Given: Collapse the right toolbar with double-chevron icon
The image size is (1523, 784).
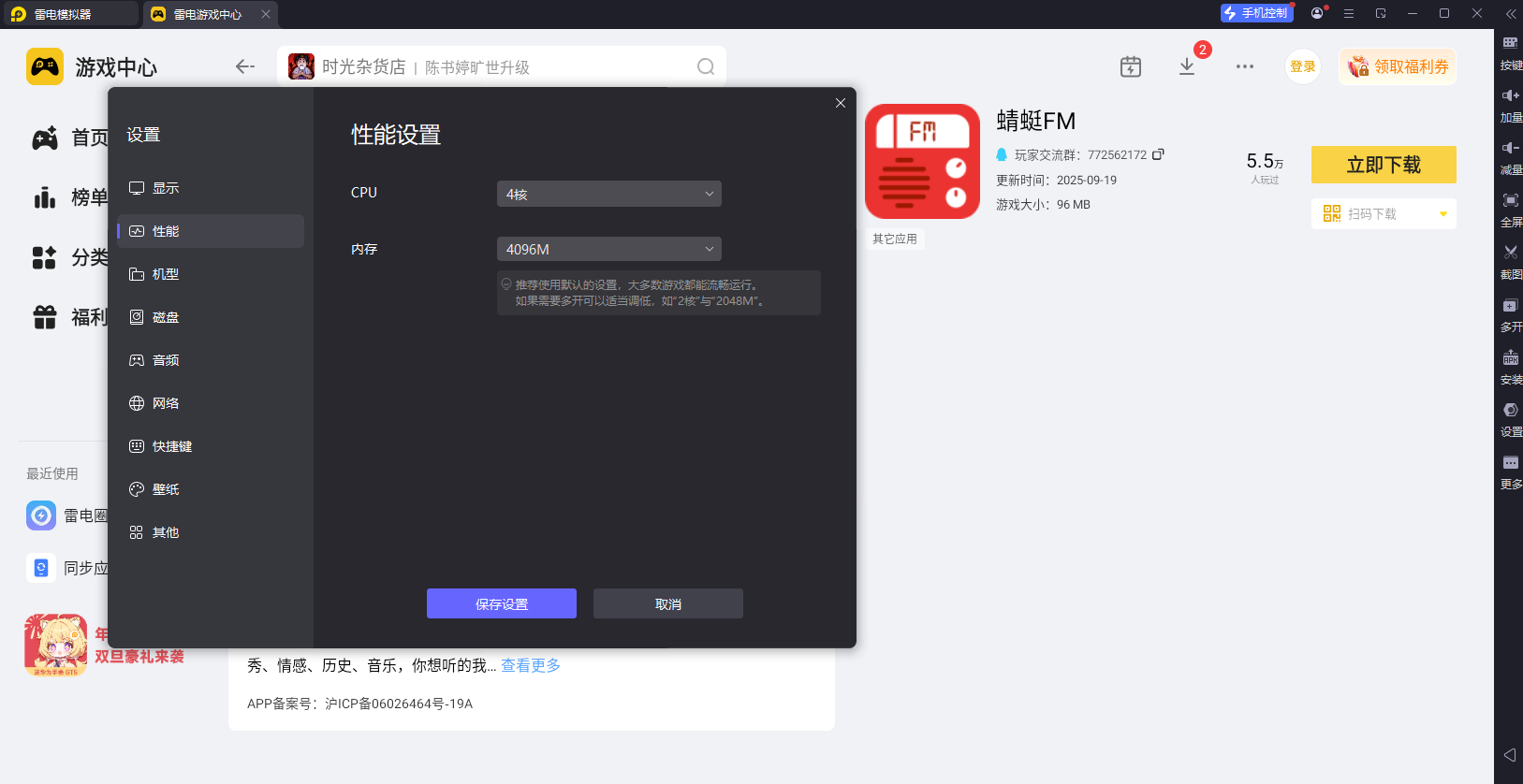Looking at the screenshot, I should tap(1510, 14).
